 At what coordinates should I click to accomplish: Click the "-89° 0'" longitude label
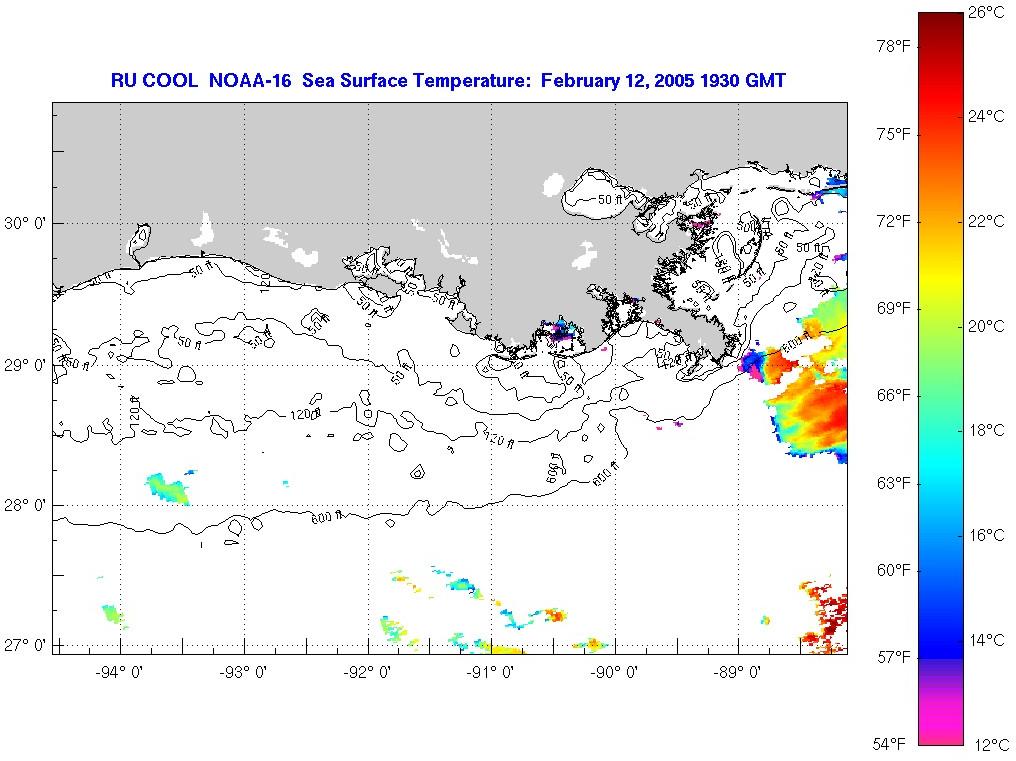pos(738,672)
